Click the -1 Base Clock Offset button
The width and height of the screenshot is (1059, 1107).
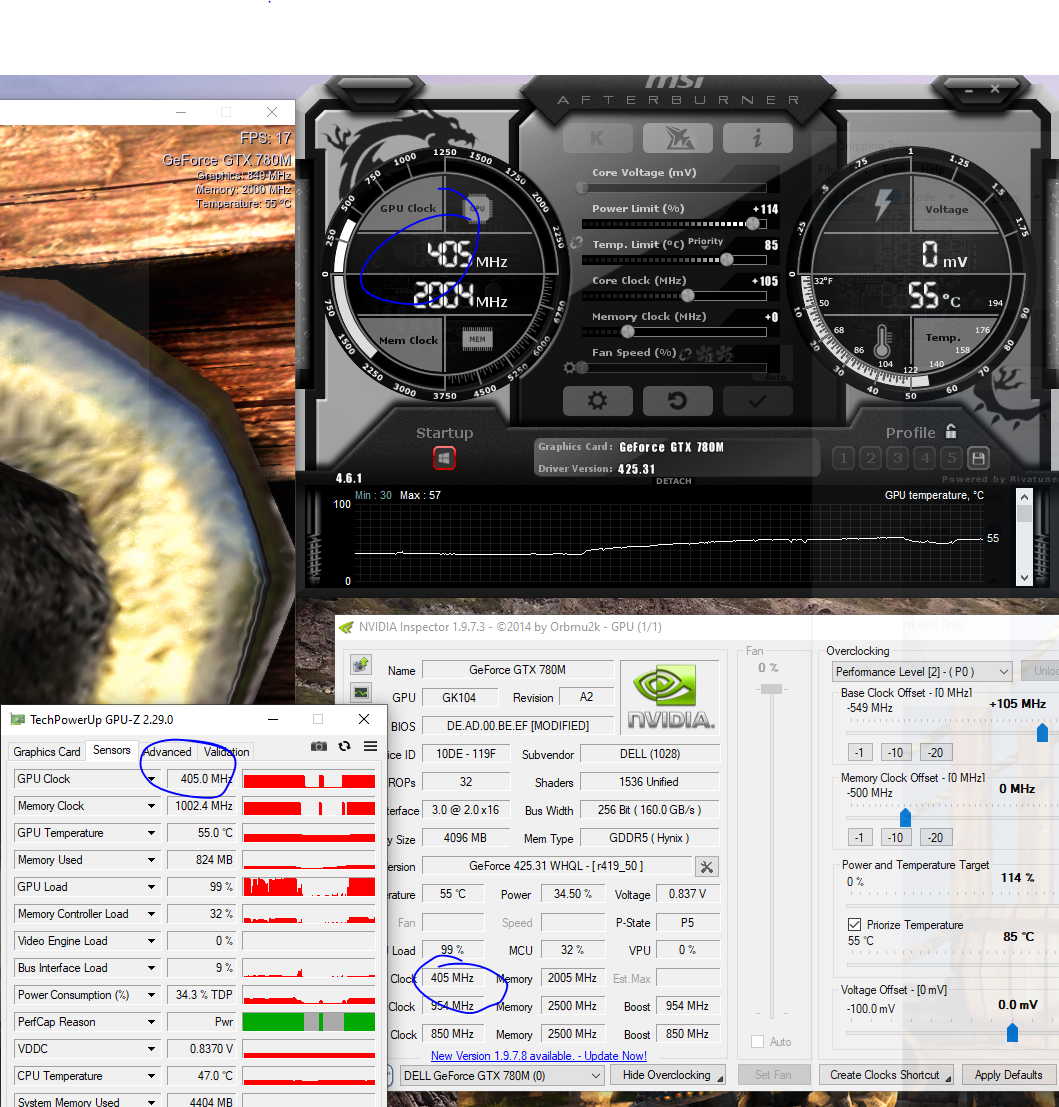pyautogui.click(x=859, y=753)
